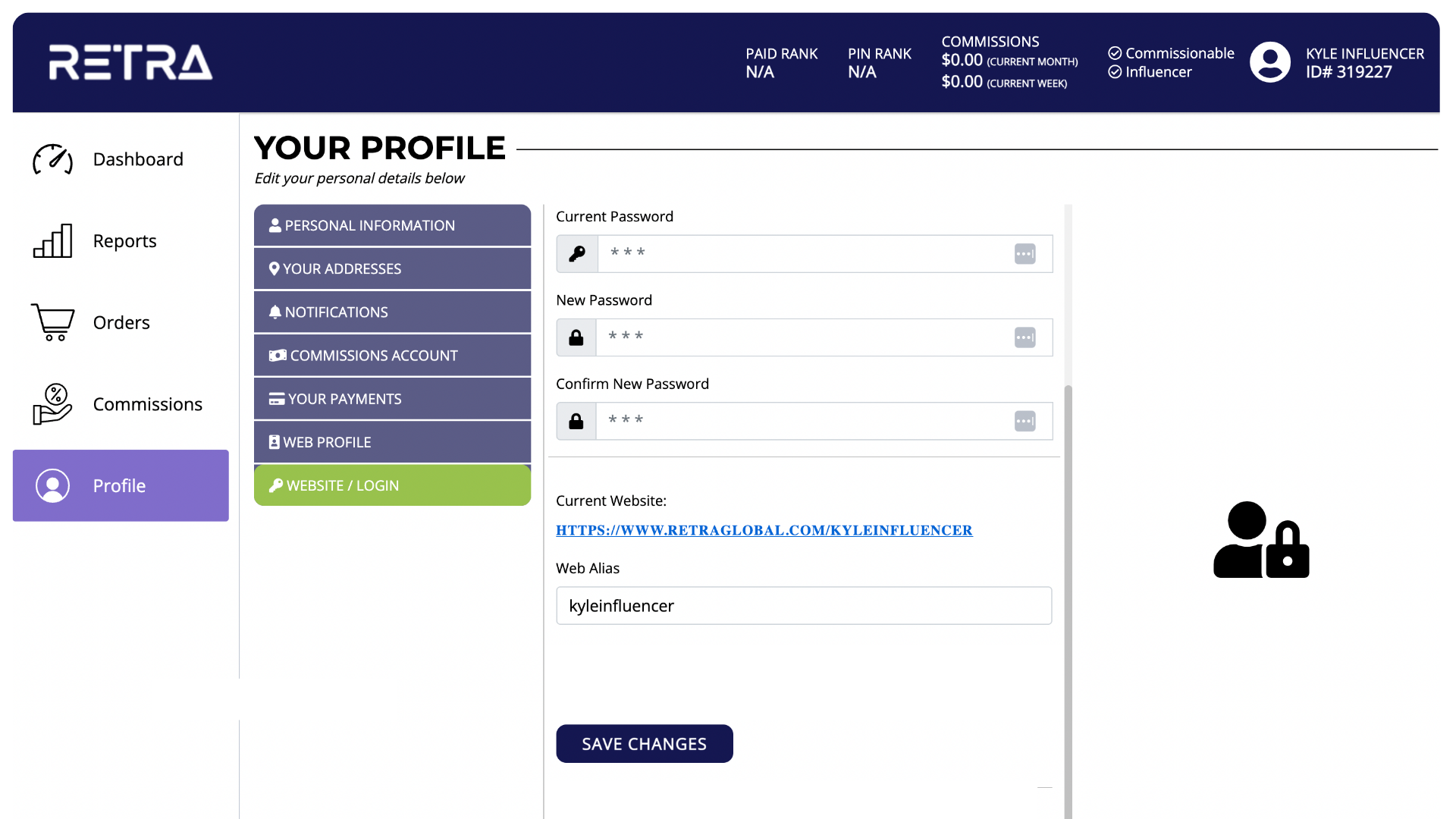Click the Commissionable check status
The image size is (1456, 819).
coord(1171,53)
